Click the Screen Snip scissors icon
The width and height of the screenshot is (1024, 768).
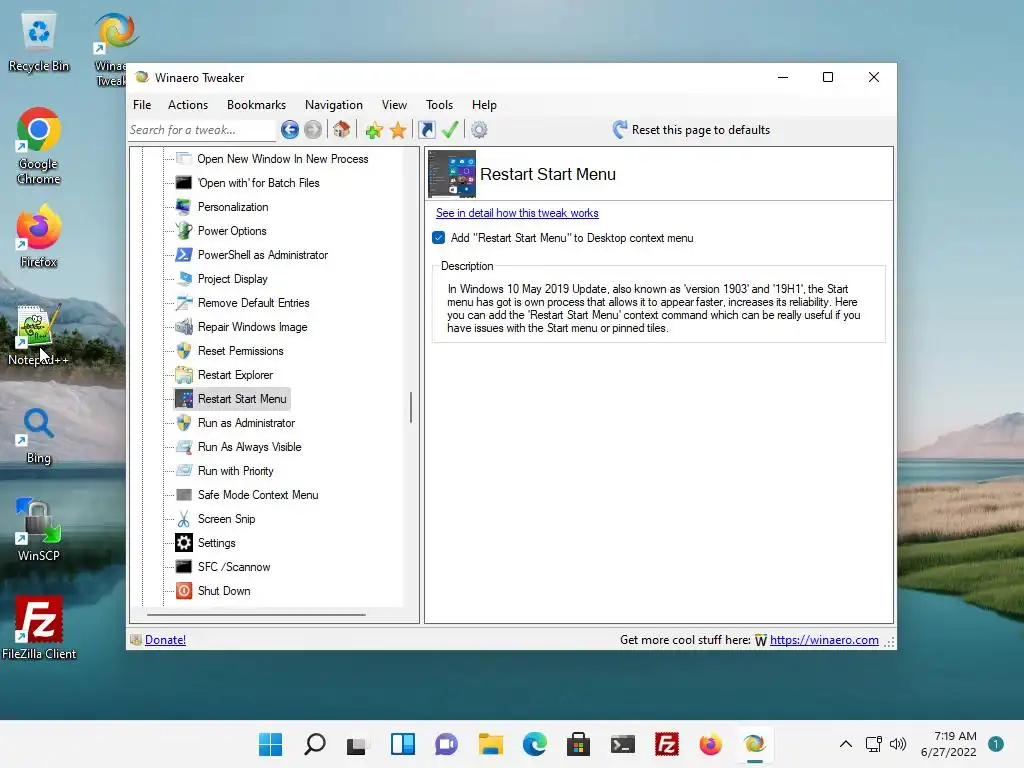pyautogui.click(x=184, y=519)
